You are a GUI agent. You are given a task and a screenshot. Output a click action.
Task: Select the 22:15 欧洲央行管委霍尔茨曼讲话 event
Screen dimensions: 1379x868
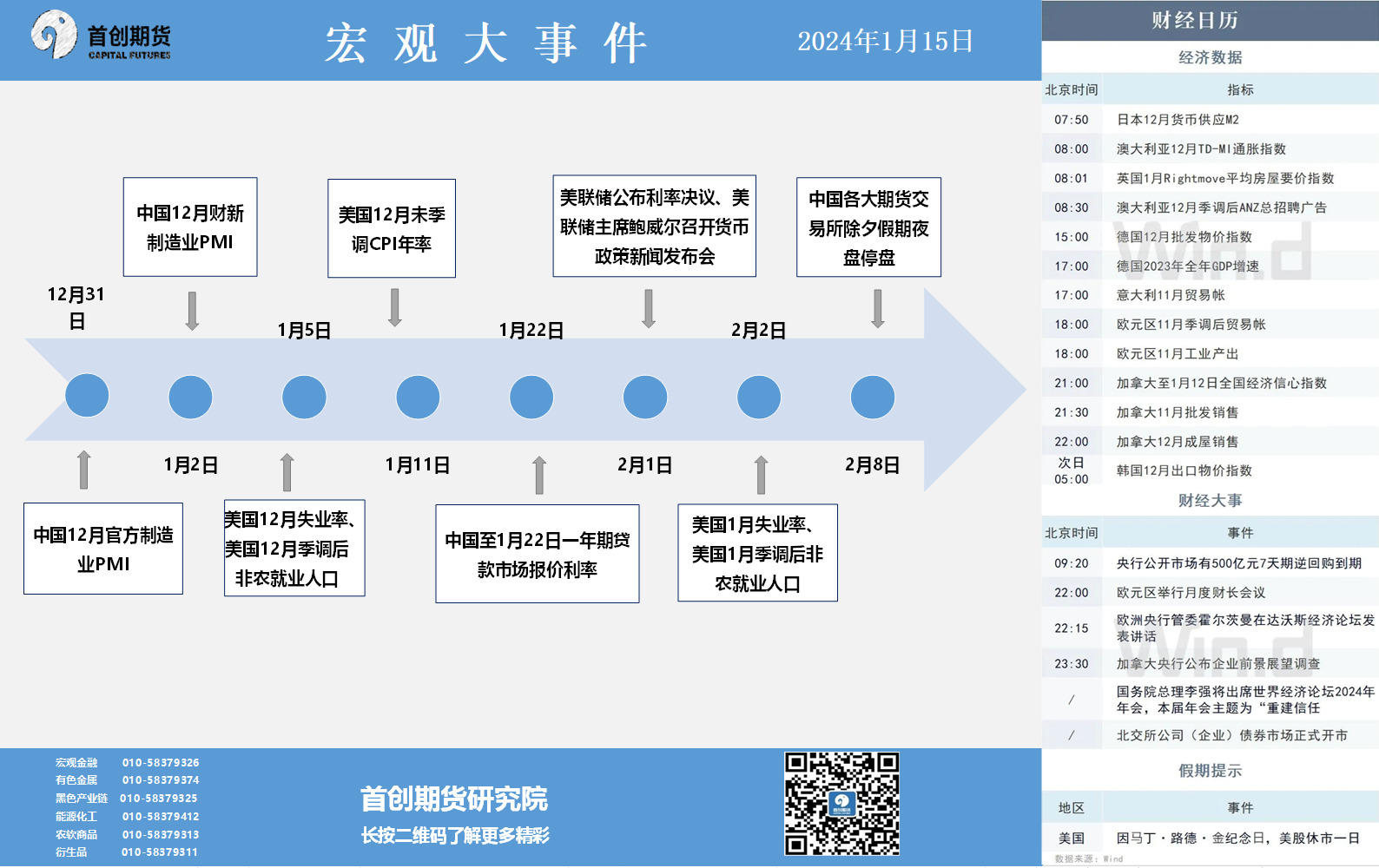point(1211,628)
